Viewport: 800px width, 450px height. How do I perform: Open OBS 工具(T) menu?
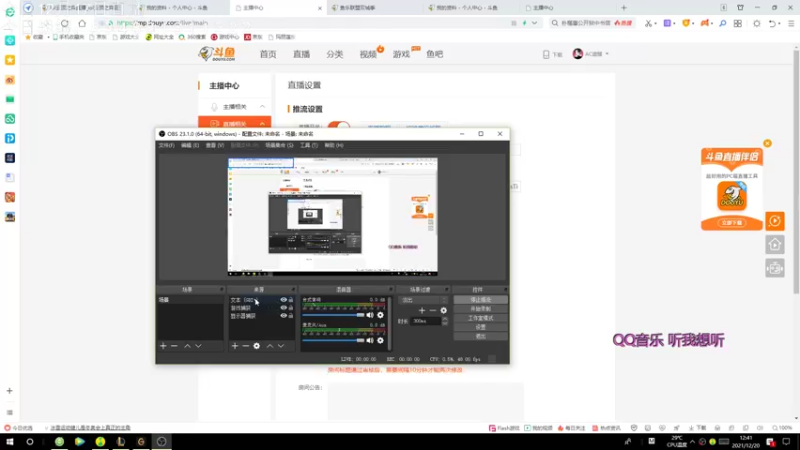[x=309, y=145]
